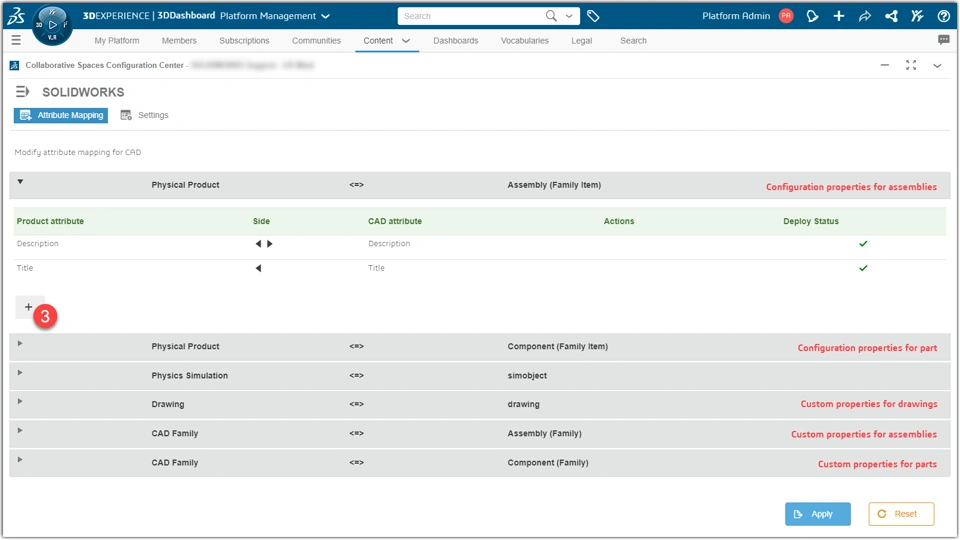Viewport: 960px width, 540px height.
Task: Click the left arrow in Title row
Action: 258,268
